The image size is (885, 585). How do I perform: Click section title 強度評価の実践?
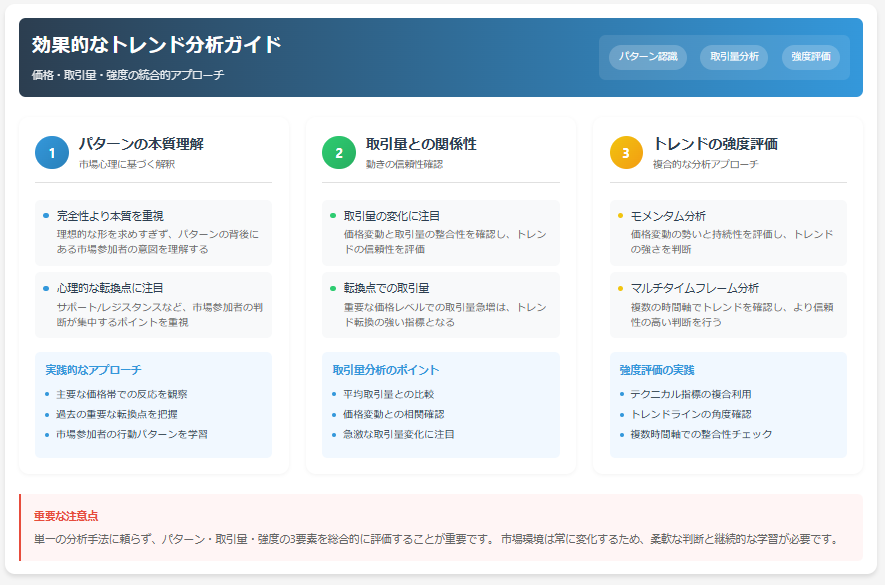657,370
